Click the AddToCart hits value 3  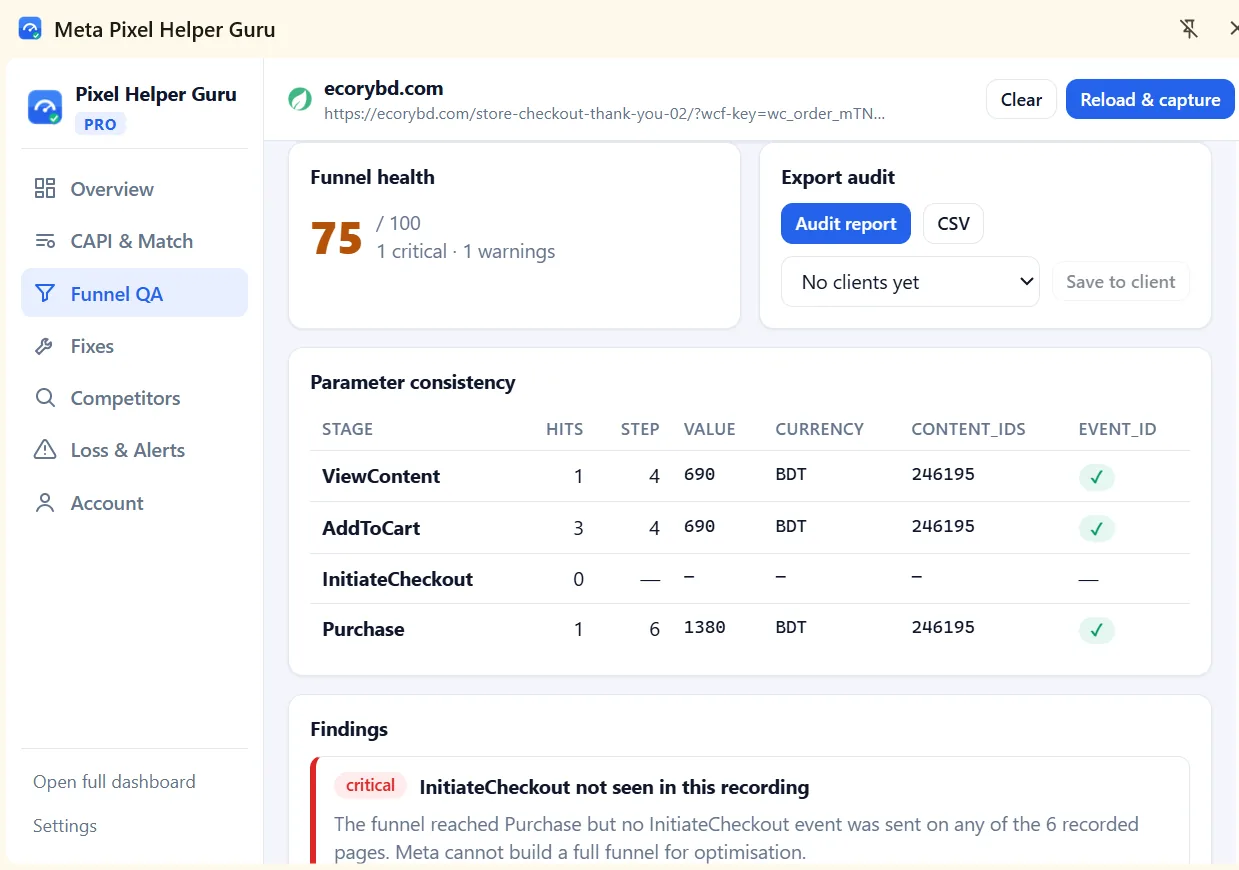[578, 528]
